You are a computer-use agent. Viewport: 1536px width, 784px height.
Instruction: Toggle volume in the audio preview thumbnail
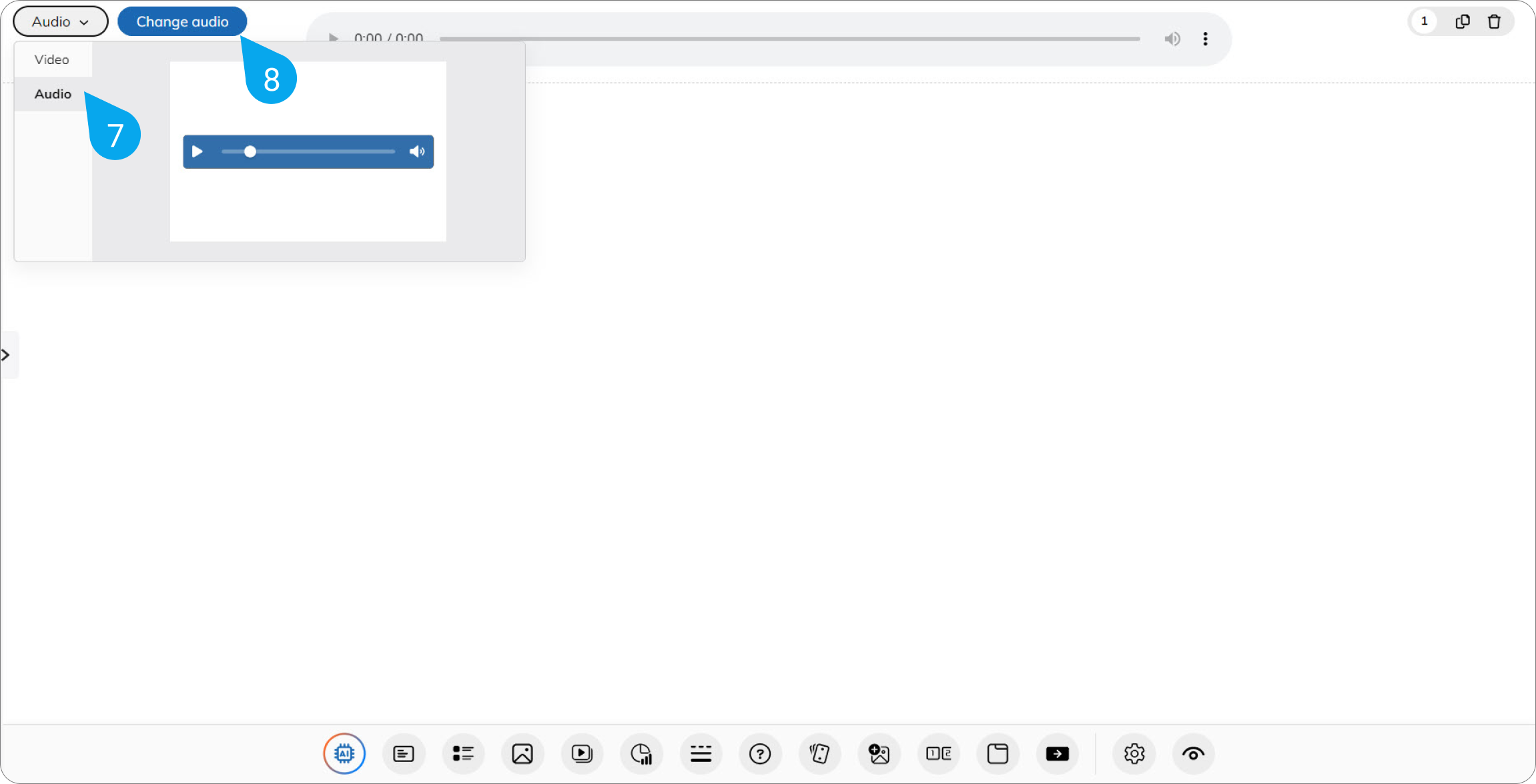tap(417, 151)
